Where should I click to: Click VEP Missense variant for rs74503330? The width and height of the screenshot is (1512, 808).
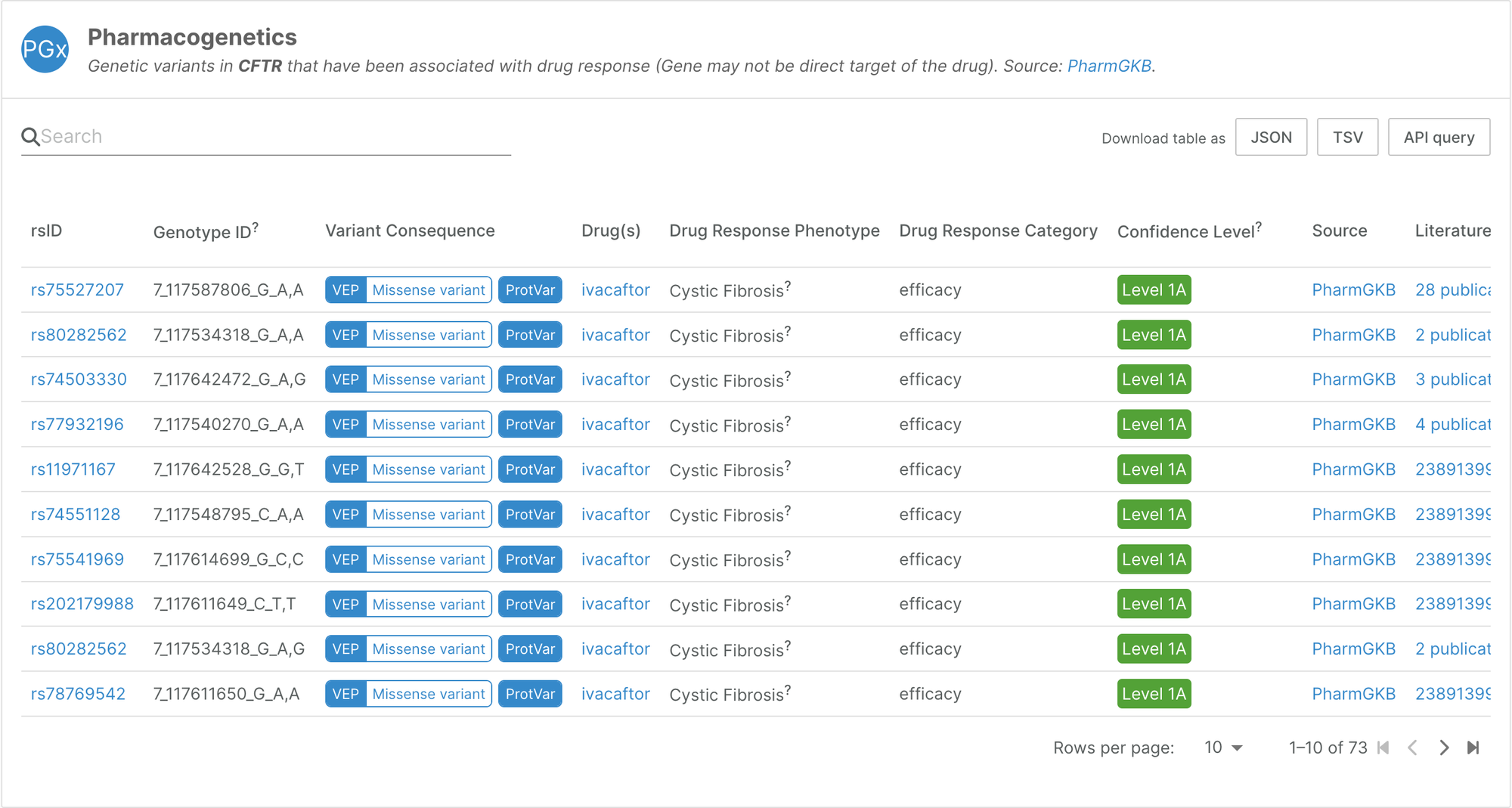(x=408, y=379)
